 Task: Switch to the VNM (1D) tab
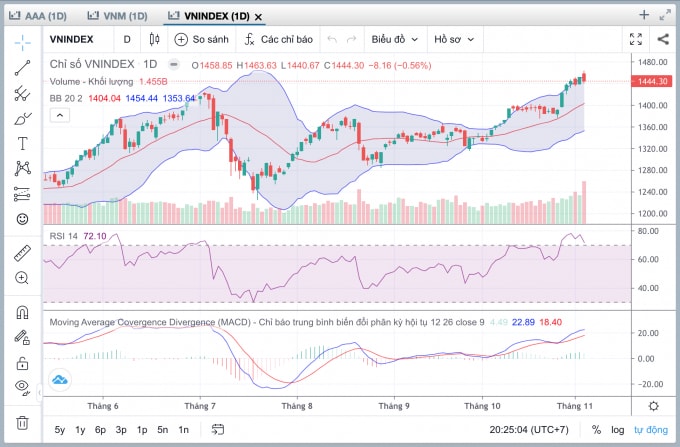117,16
